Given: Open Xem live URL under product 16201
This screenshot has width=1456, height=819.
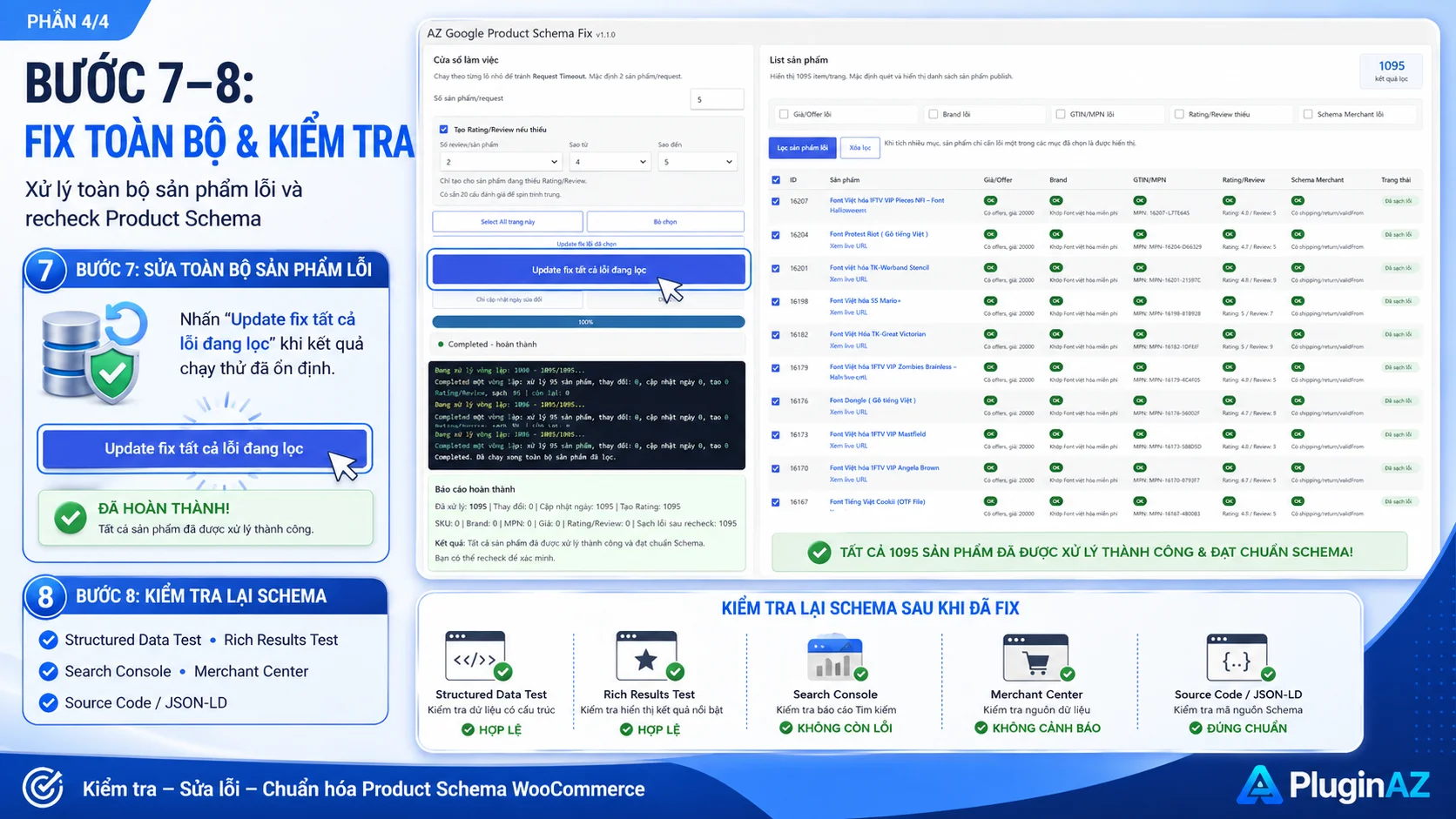Looking at the screenshot, I should point(848,279).
